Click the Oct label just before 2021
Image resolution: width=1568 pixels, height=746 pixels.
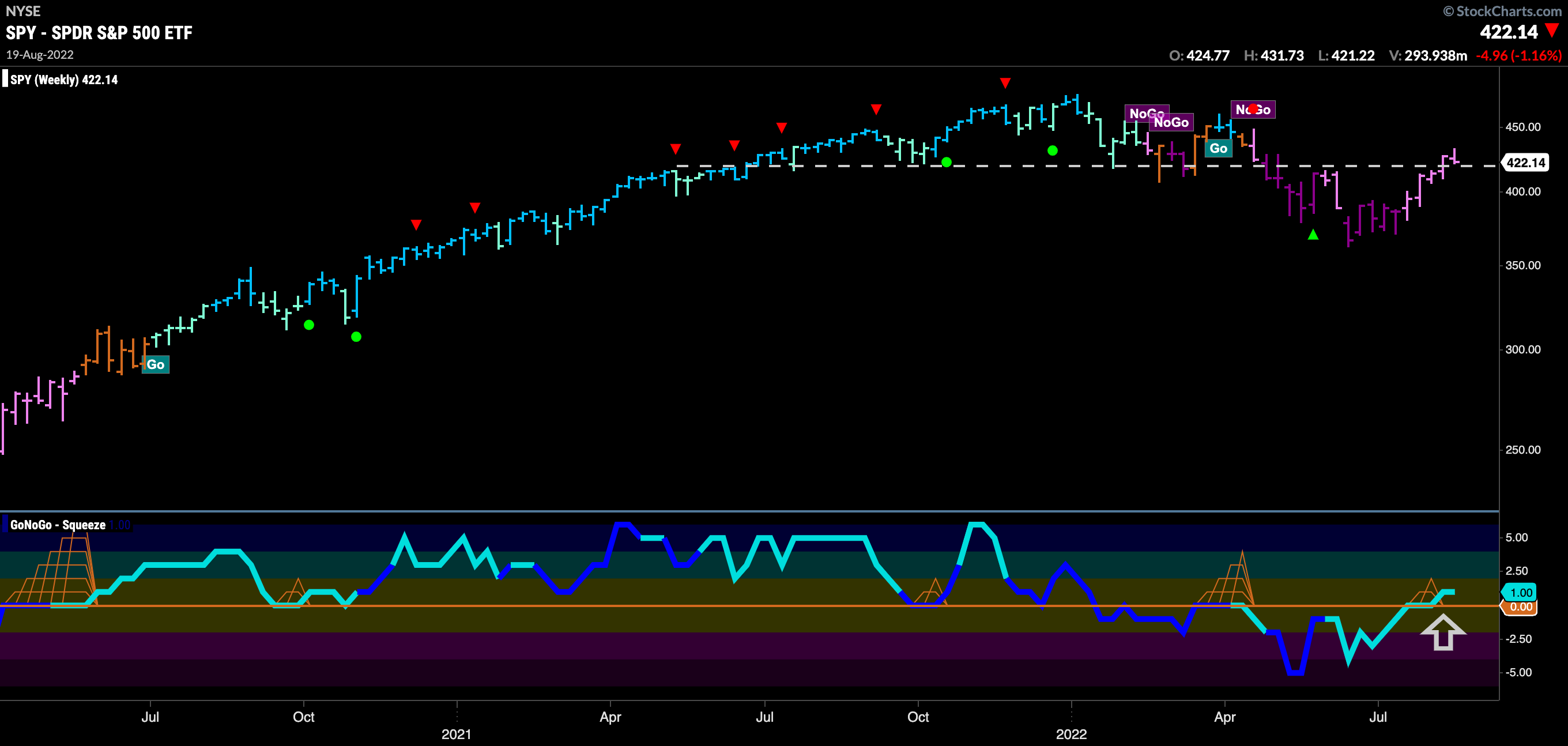click(303, 717)
